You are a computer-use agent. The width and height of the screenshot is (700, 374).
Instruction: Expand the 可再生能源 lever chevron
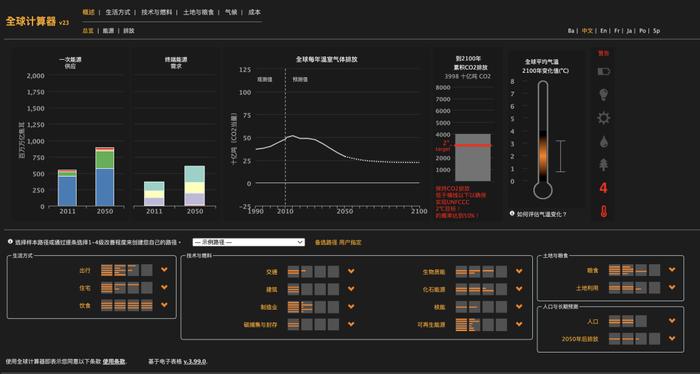coord(519,324)
